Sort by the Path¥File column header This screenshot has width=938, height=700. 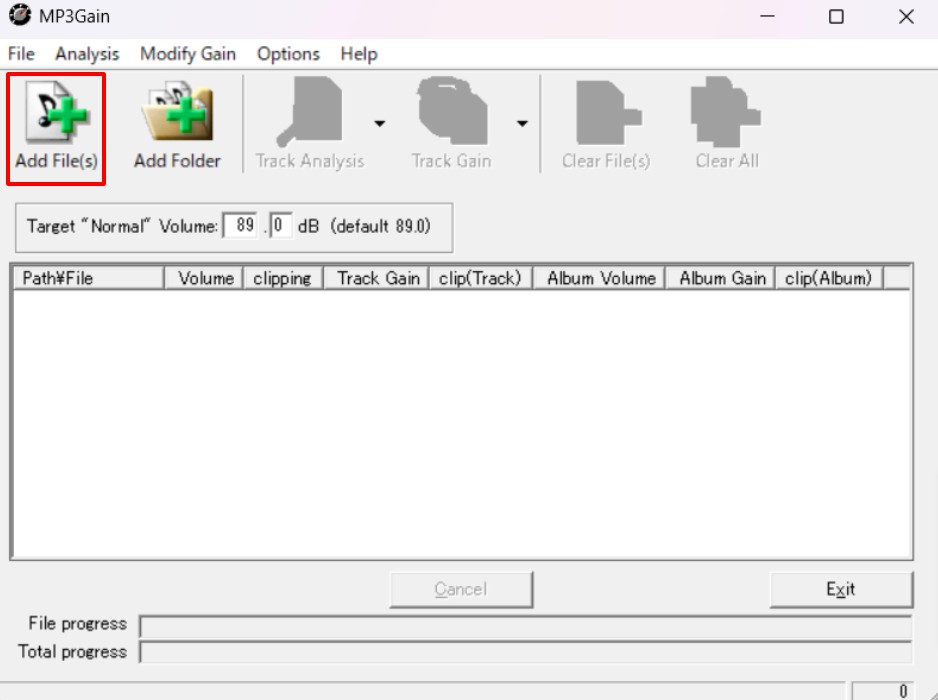tap(88, 278)
